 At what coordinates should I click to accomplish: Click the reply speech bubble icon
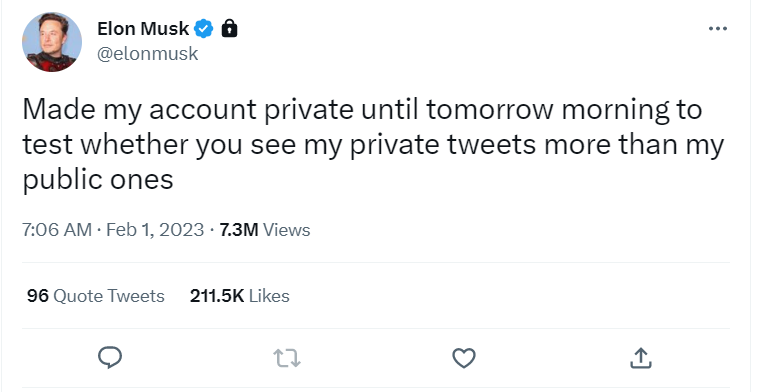(110, 358)
